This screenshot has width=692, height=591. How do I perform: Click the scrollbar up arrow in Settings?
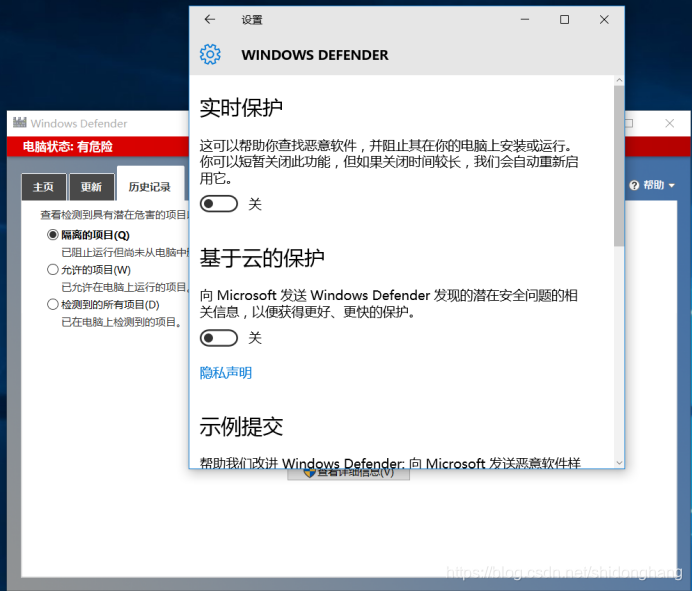point(619,80)
